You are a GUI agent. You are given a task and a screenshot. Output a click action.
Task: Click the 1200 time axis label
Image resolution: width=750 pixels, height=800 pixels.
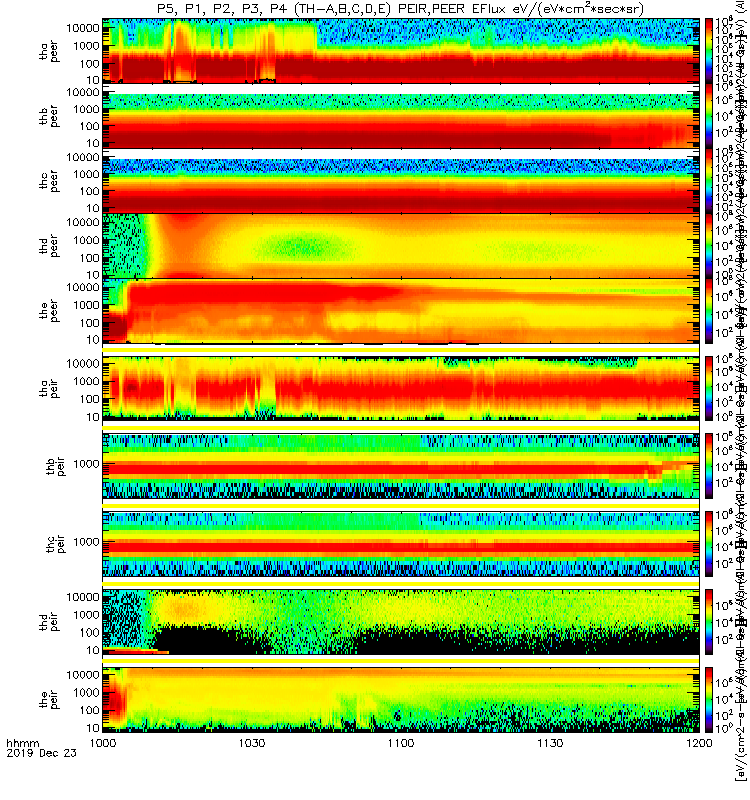click(699, 743)
